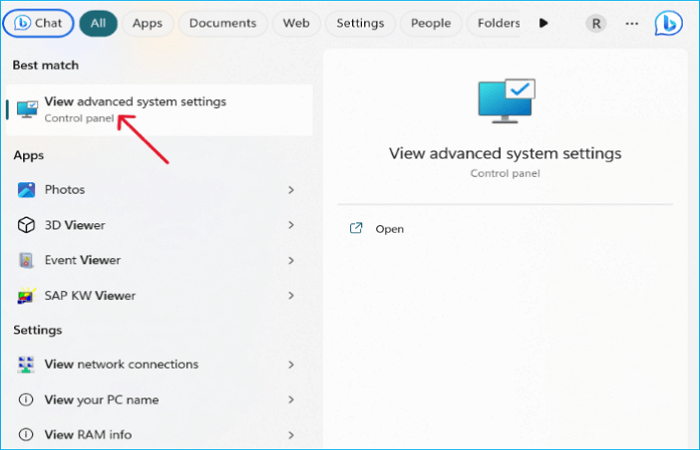Open View advanced system settings best match
This screenshot has width=700, height=450.
(135, 108)
